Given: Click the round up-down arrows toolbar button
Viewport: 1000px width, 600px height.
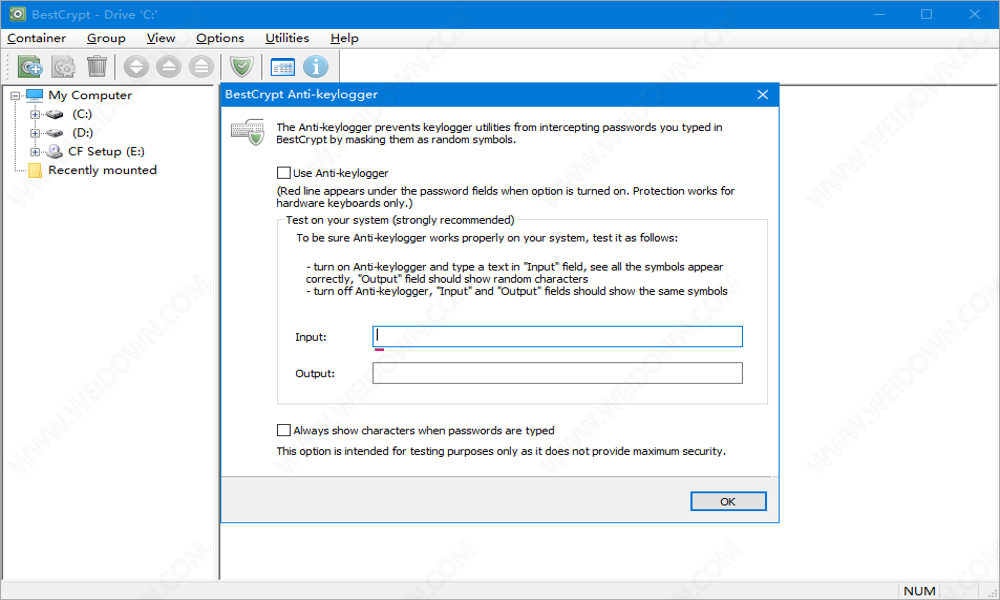Looking at the screenshot, I should tap(136, 66).
